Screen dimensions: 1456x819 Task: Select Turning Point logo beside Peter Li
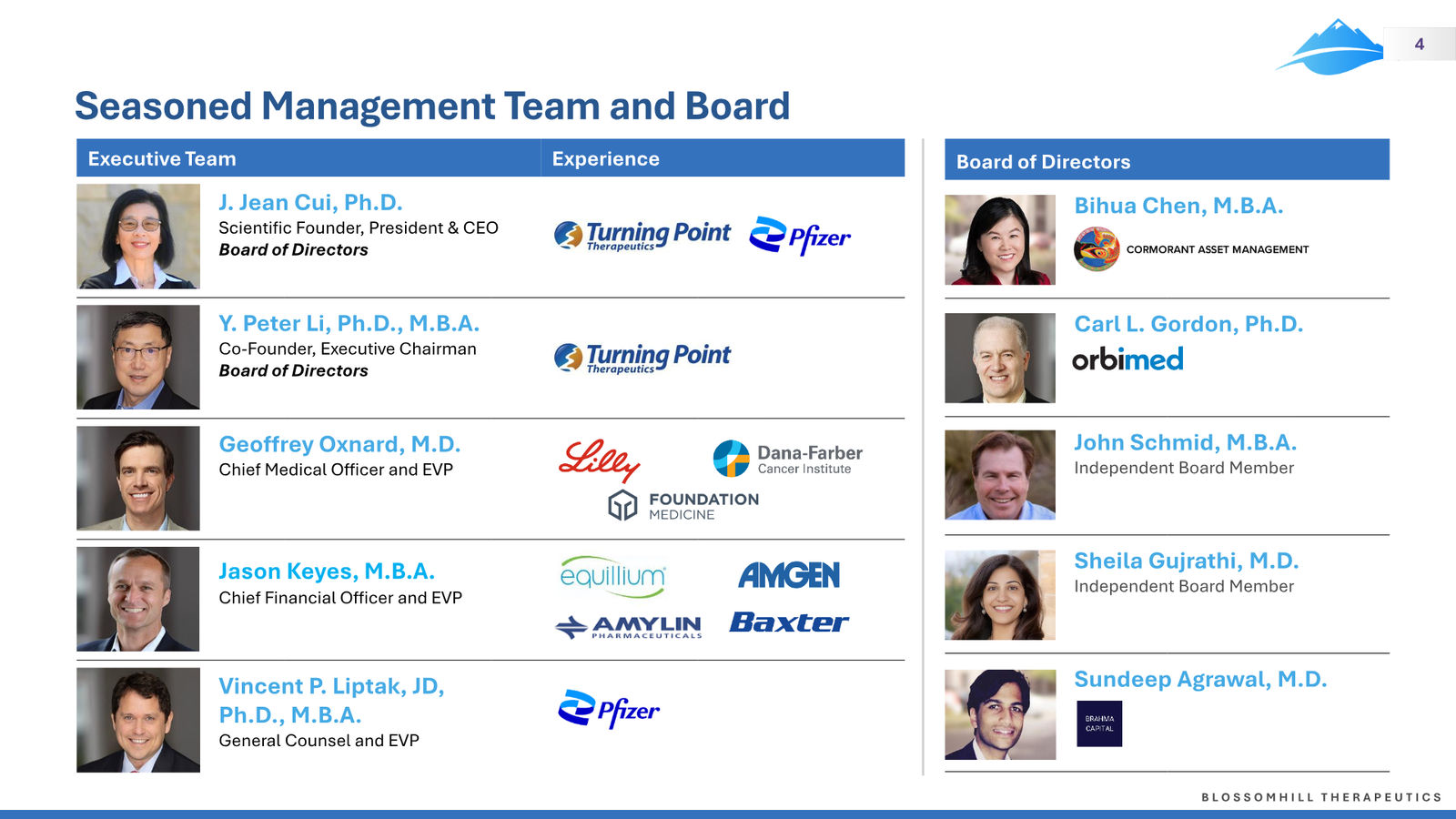pos(642,358)
